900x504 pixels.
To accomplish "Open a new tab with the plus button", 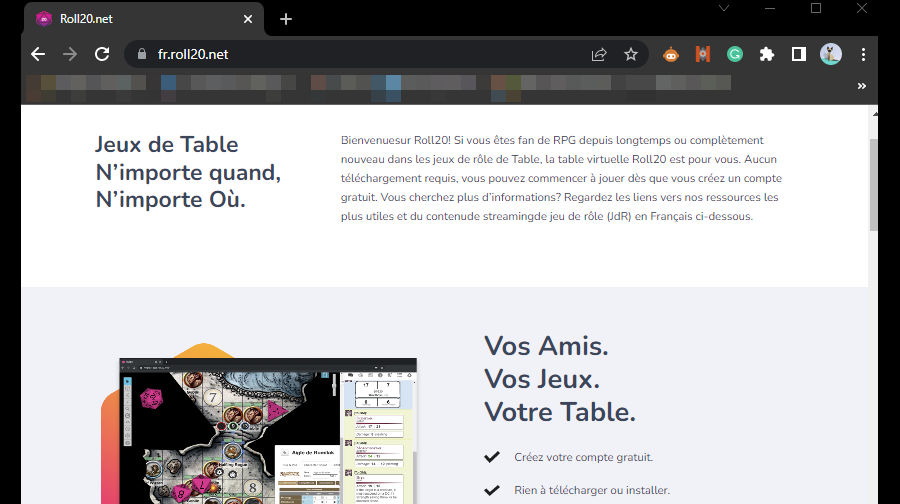I will [286, 19].
